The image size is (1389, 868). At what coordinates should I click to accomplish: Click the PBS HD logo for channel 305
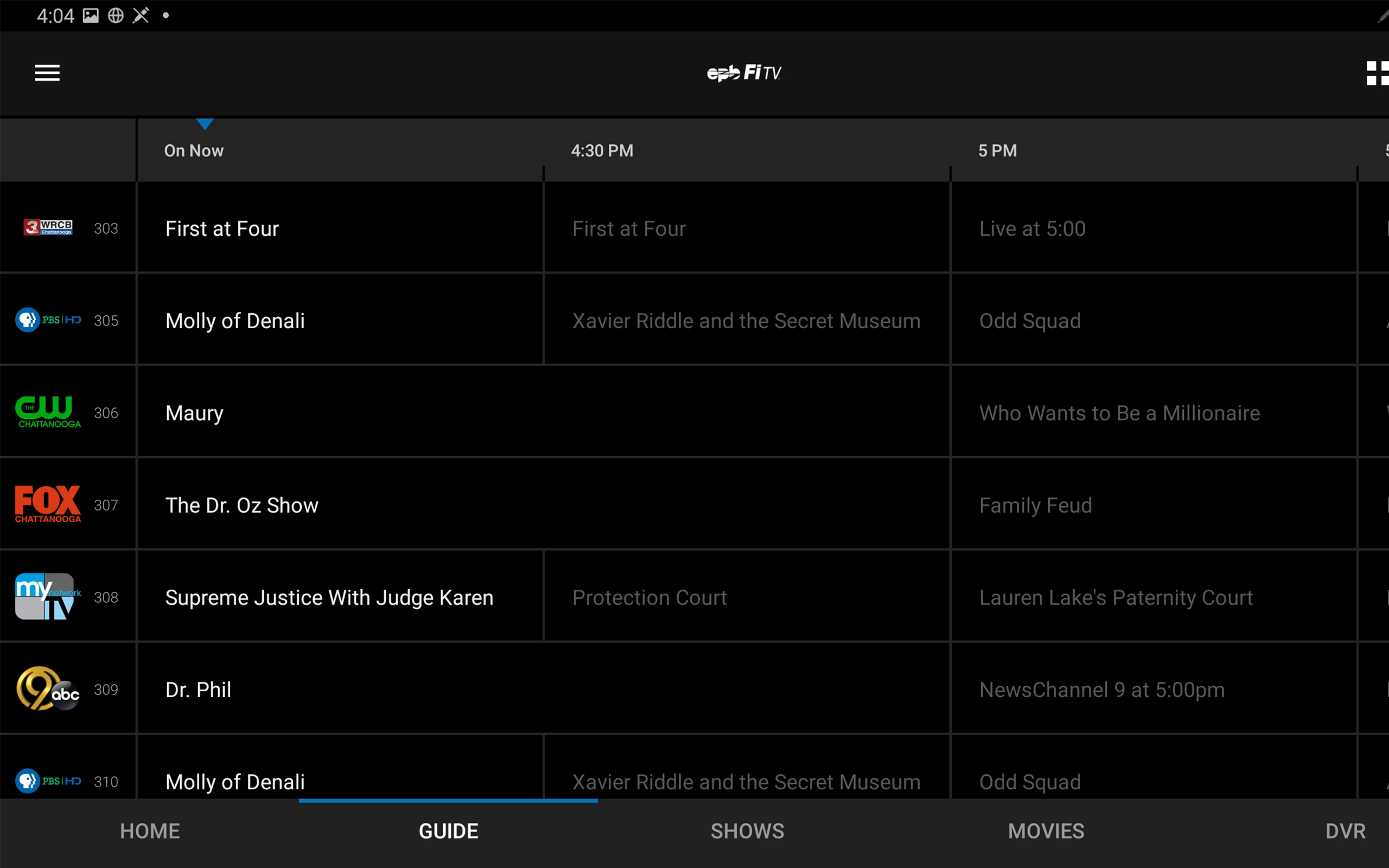coord(48,320)
